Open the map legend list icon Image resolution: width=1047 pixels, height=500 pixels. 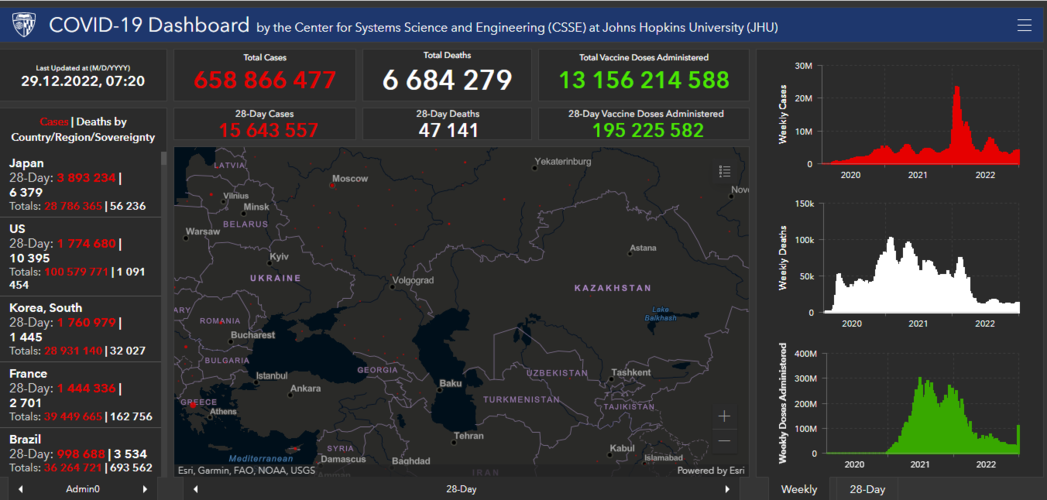pos(725,172)
